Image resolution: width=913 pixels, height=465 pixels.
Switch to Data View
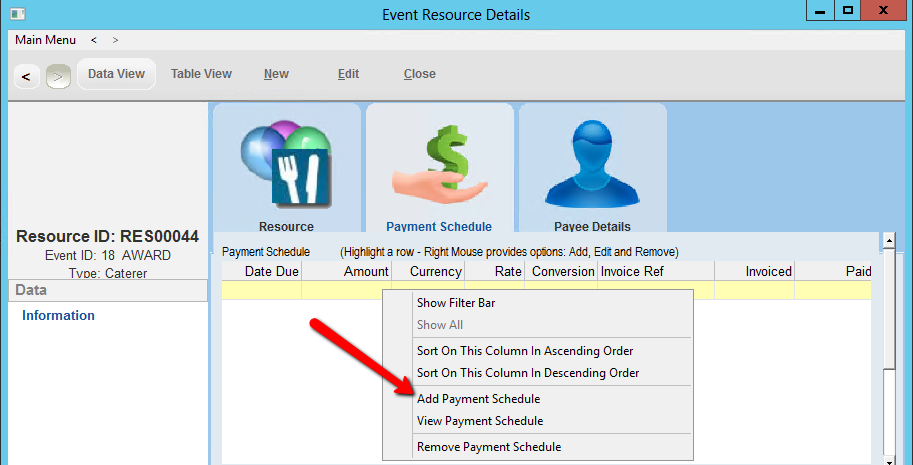tap(116, 74)
